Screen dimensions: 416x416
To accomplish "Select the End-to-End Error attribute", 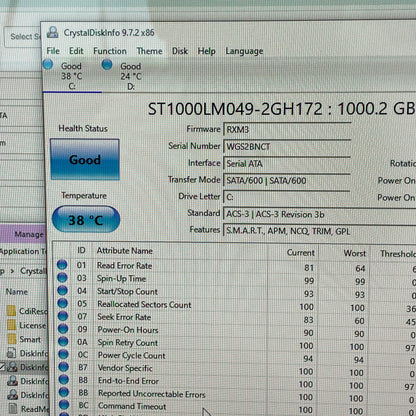I will [x=128, y=381].
